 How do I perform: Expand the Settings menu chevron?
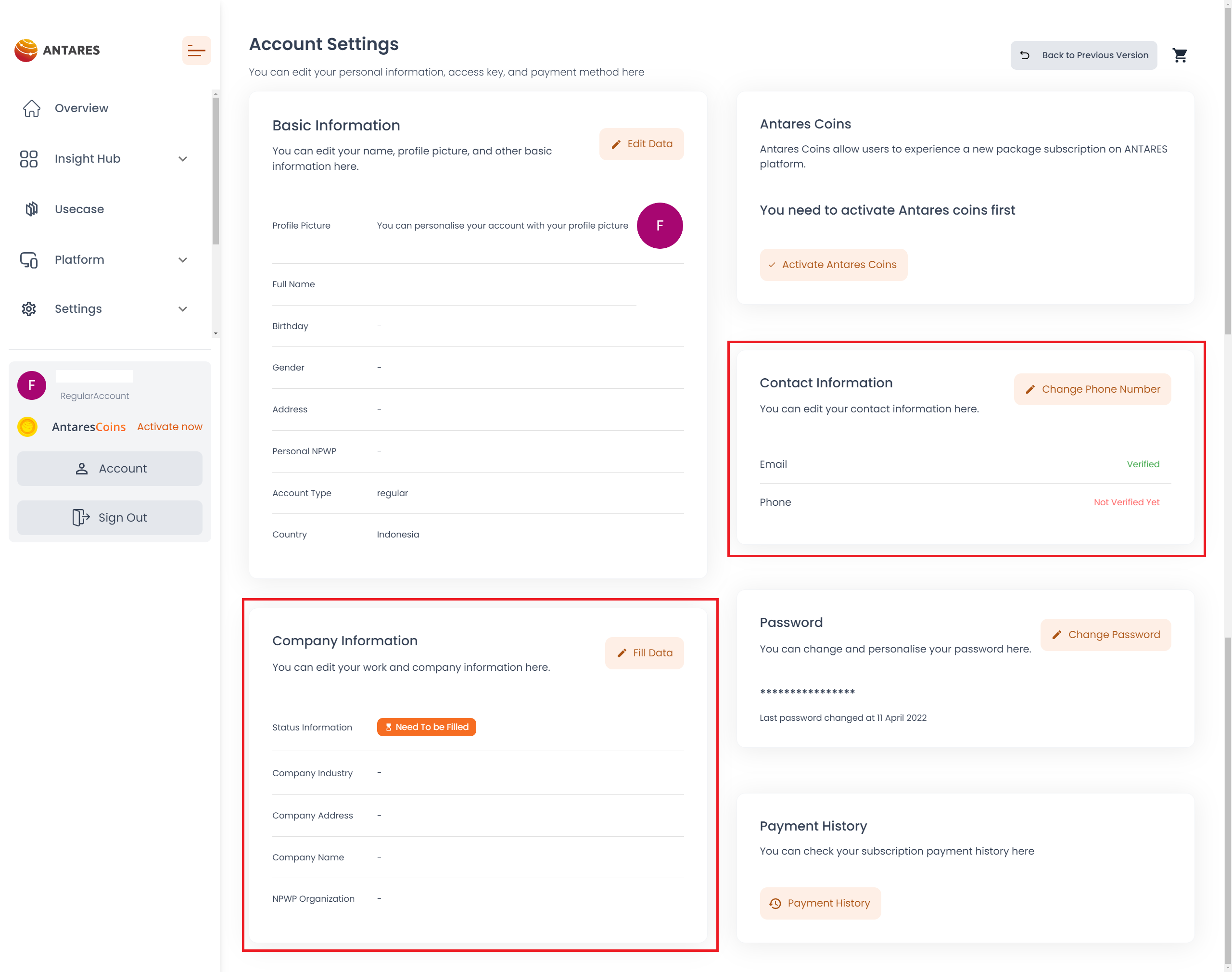tap(183, 309)
